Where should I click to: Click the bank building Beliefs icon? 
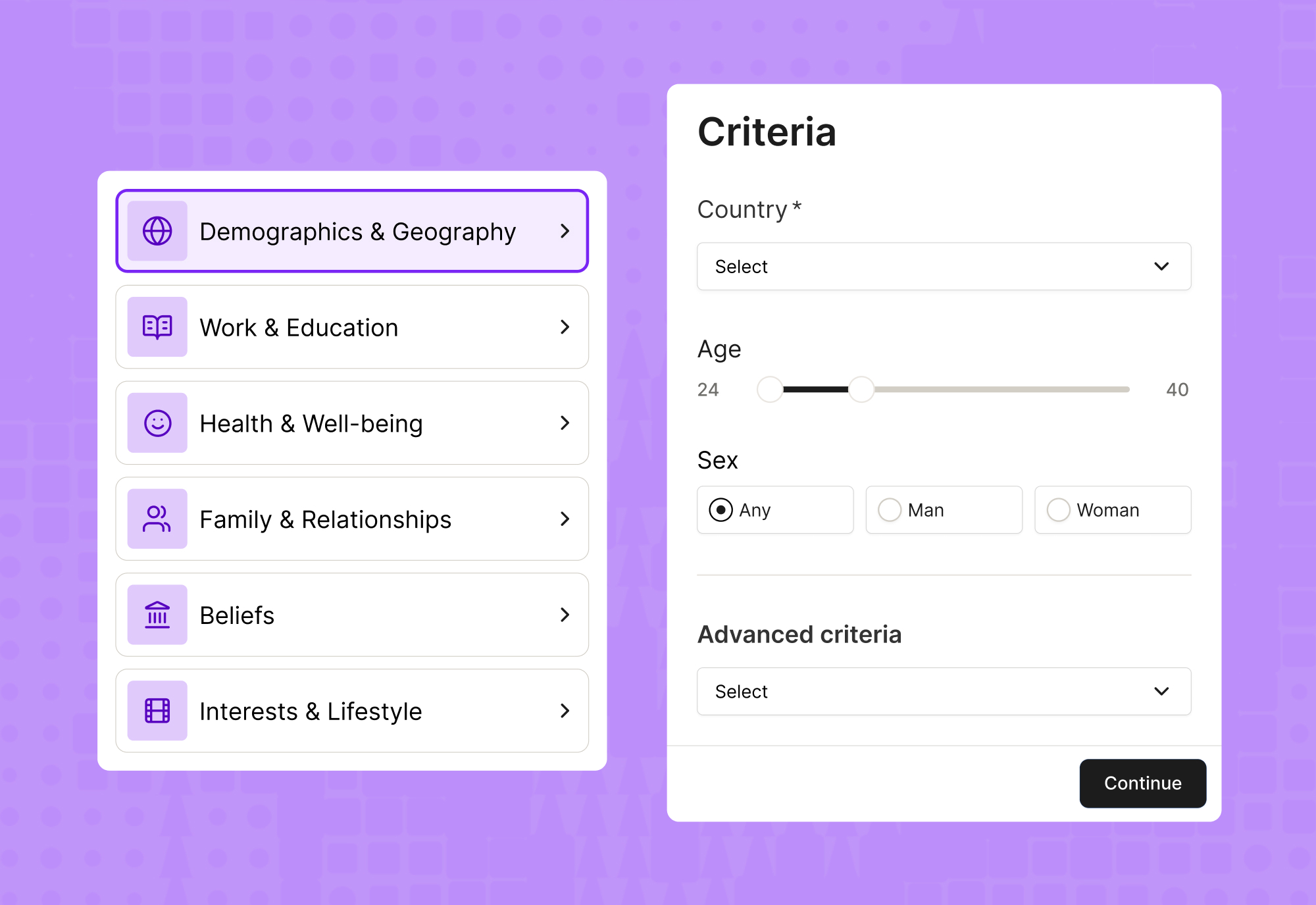tap(157, 615)
